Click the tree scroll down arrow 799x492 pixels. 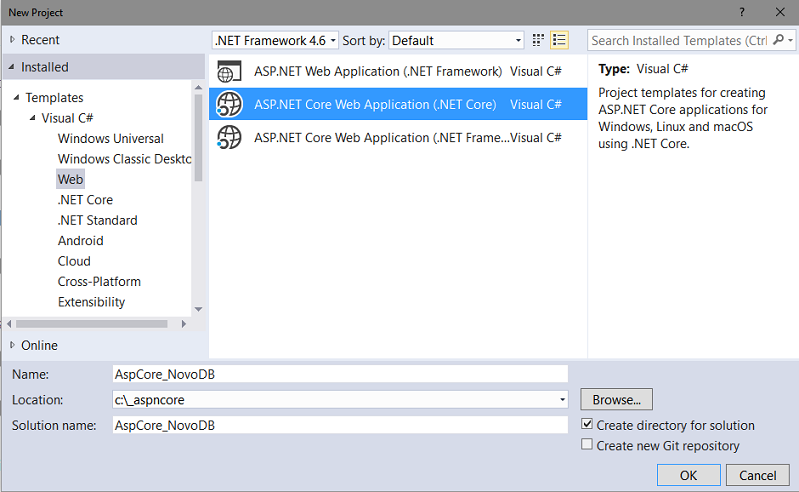point(198,309)
